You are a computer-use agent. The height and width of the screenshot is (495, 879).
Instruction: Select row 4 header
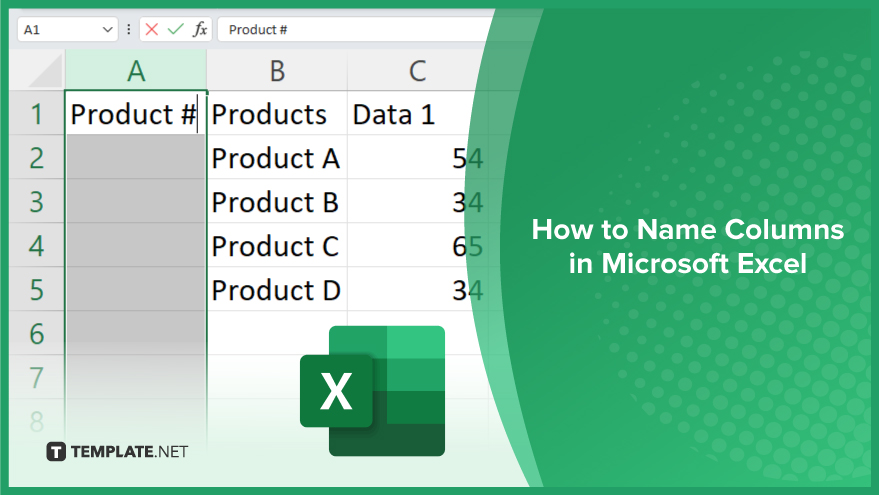coord(36,246)
